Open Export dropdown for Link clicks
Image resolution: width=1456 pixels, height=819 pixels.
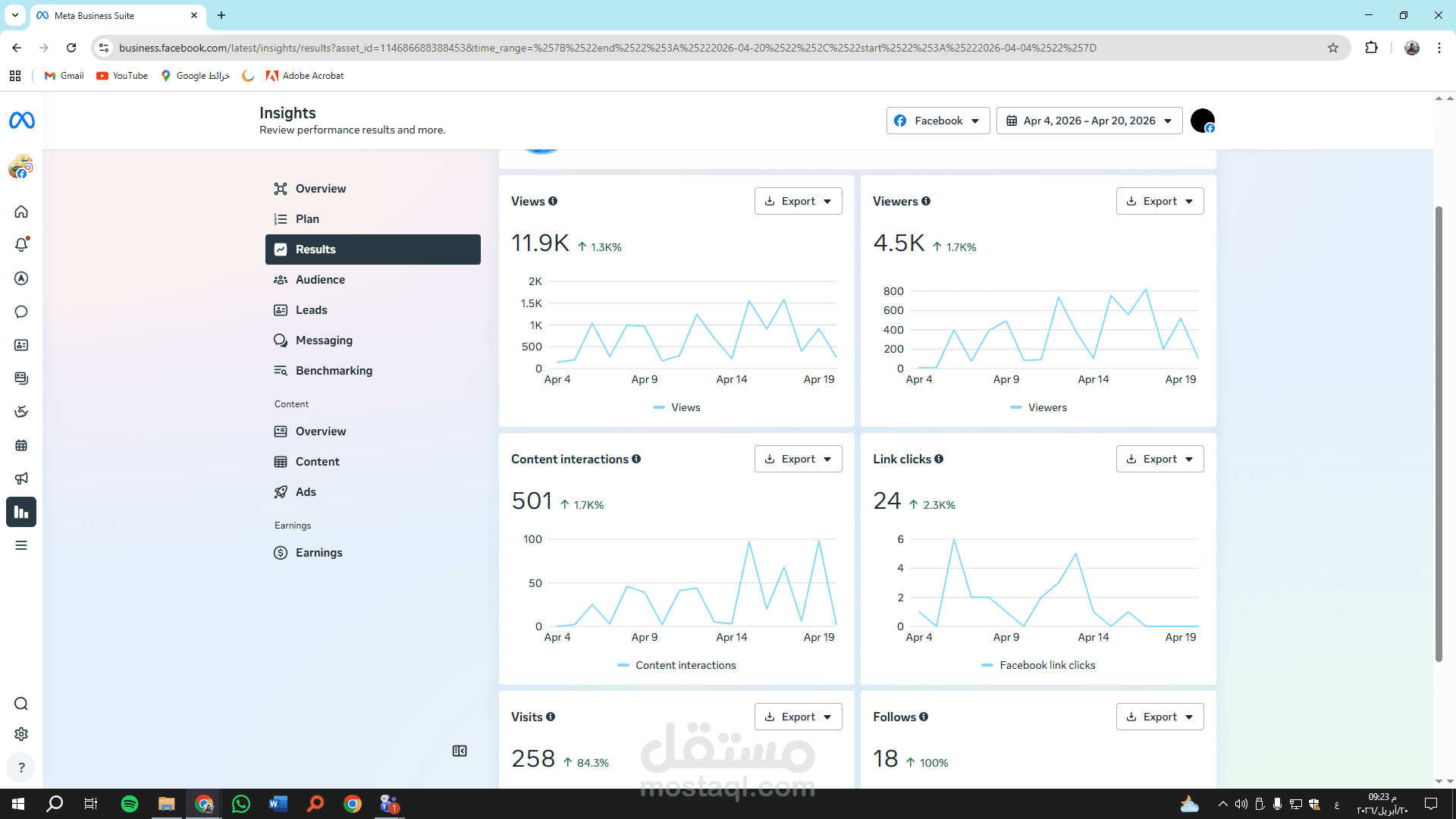coord(1159,459)
